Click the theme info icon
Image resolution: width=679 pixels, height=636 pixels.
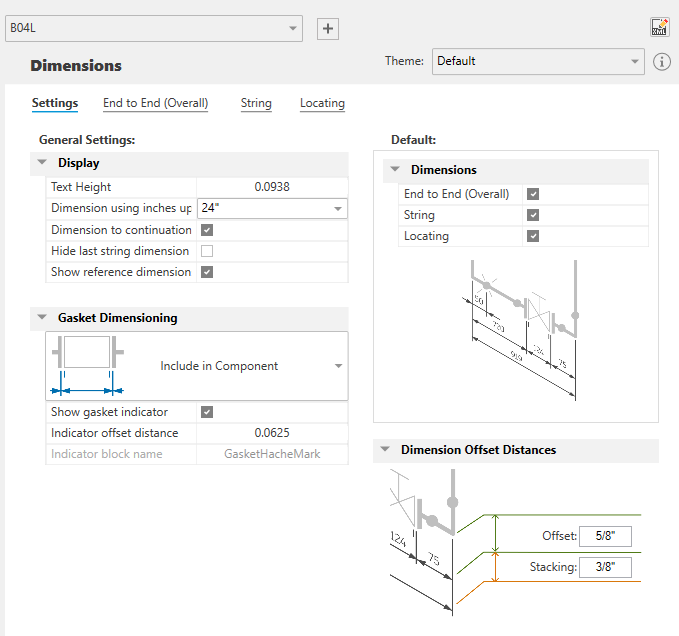(x=662, y=62)
